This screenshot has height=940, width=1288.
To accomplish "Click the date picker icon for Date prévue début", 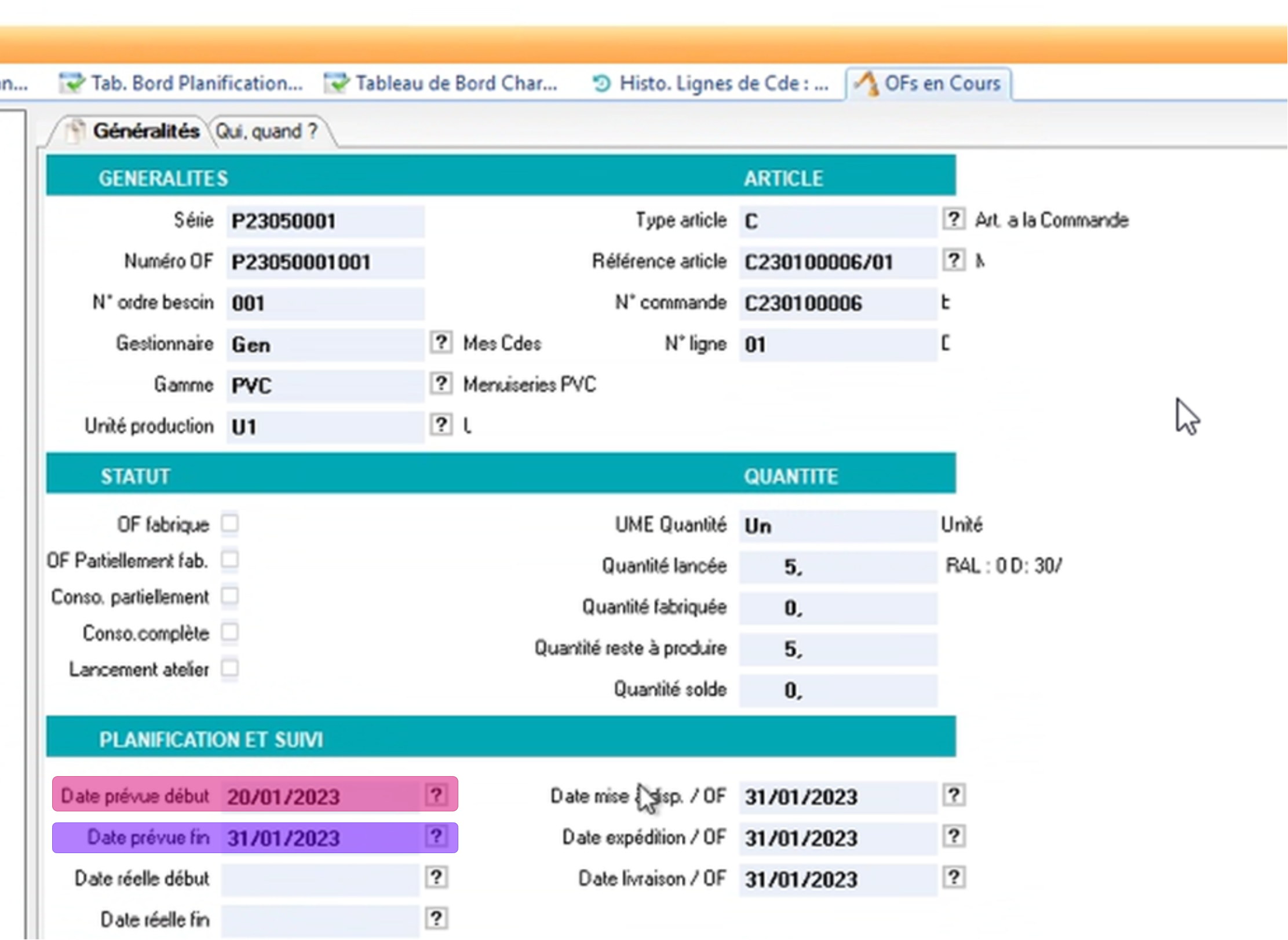I will pos(436,795).
